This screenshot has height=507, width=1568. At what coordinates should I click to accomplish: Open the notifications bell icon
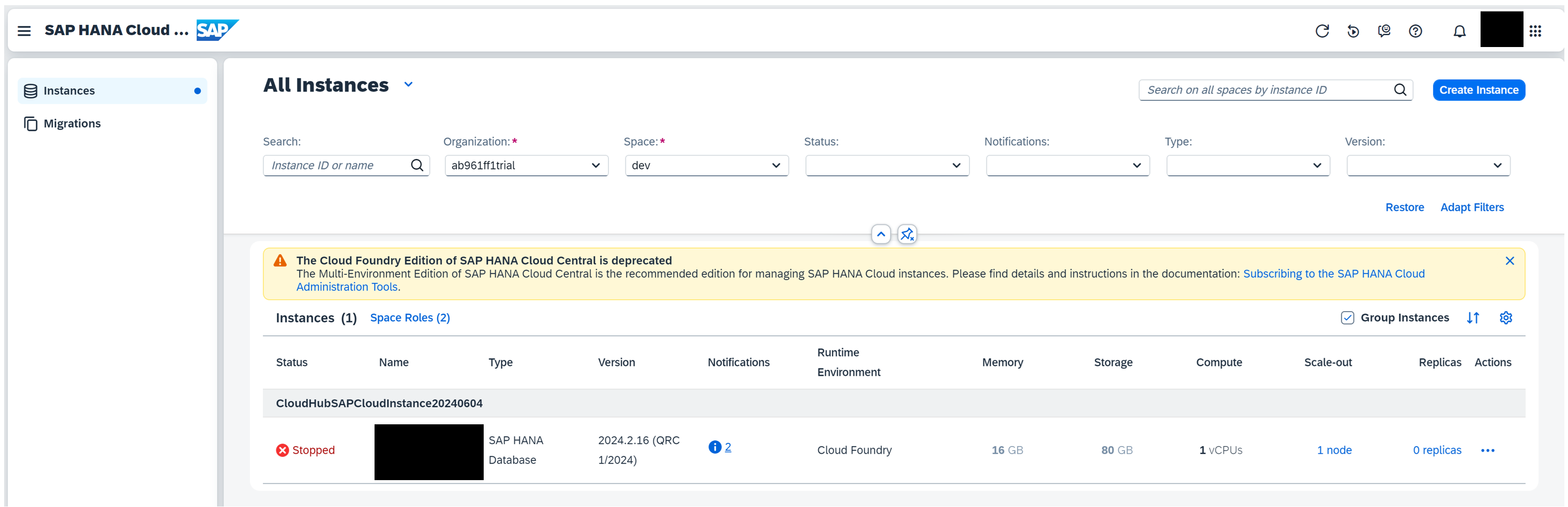click(1459, 31)
